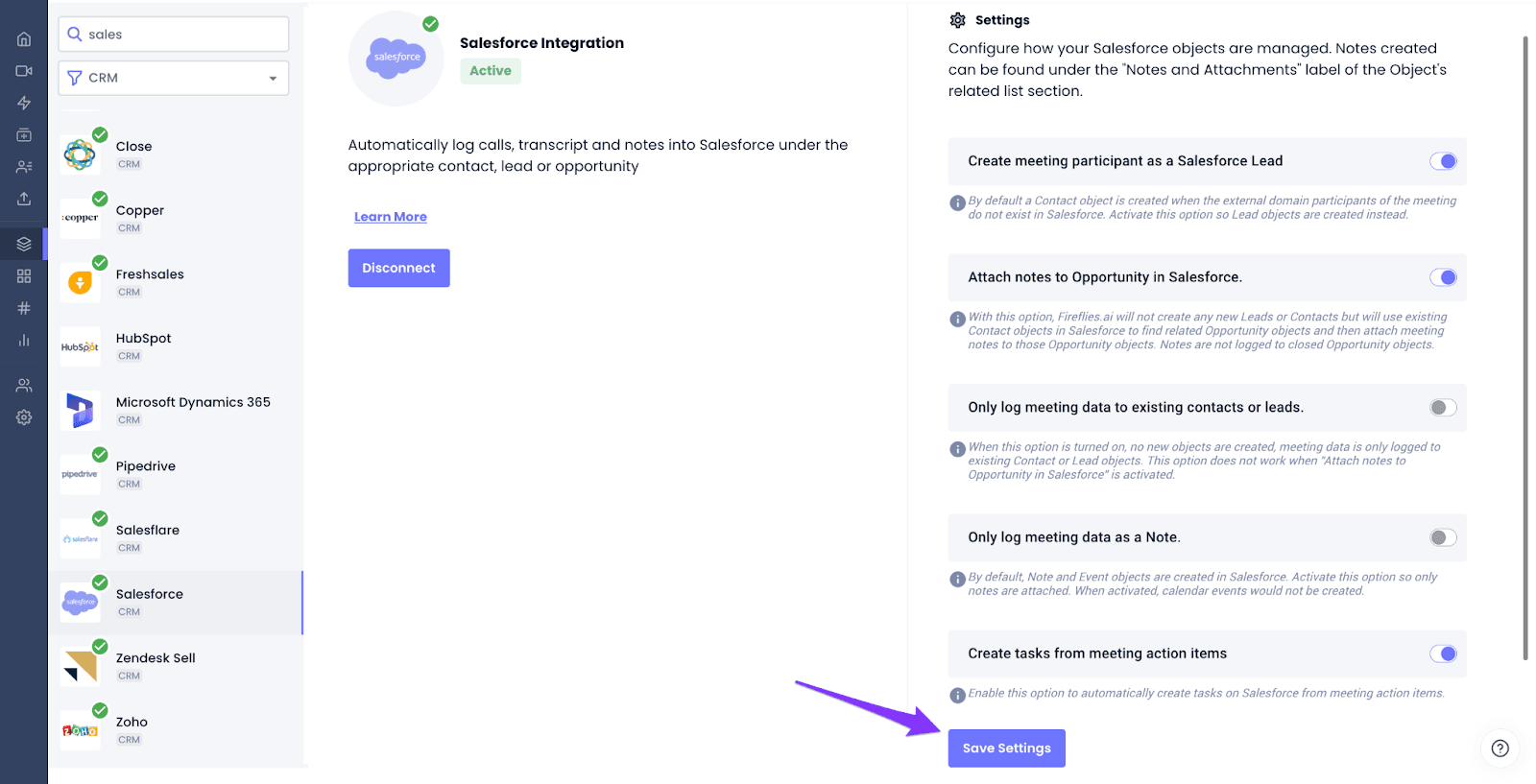Click the lightning bolt sidebar icon
Image resolution: width=1536 pixels, height=784 pixels.
(x=24, y=103)
